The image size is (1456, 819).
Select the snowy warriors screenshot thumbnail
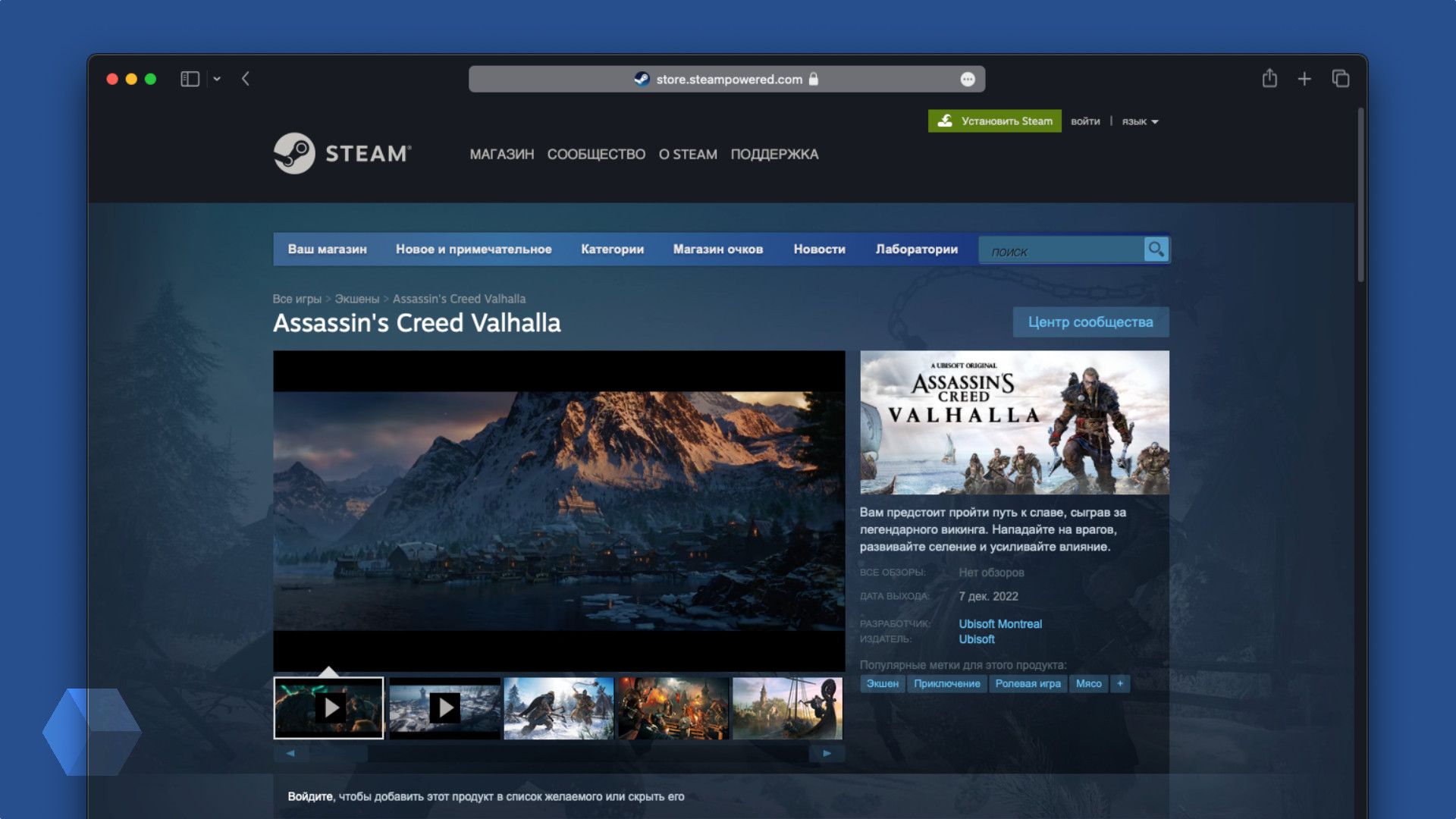pyautogui.click(x=559, y=708)
